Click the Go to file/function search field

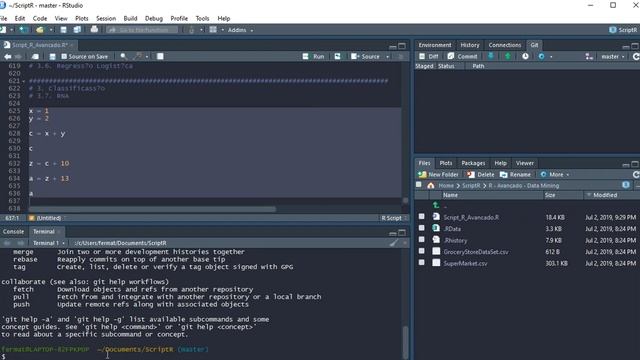point(142,30)
